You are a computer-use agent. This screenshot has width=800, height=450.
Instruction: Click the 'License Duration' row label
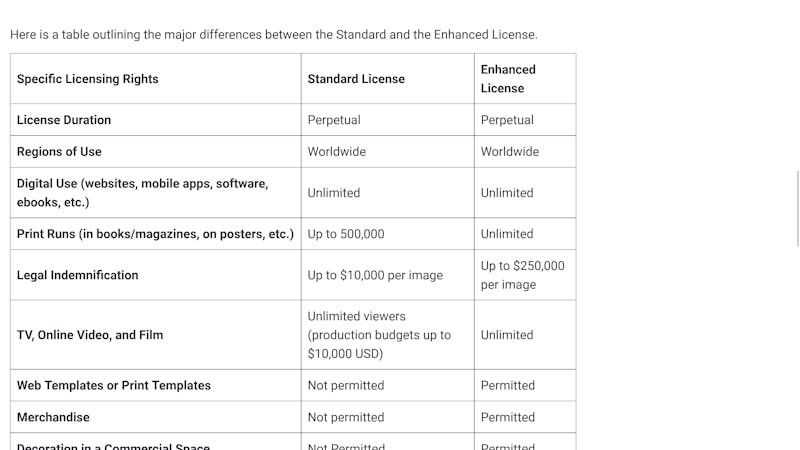pyautogui.click(x=64, y=120)
